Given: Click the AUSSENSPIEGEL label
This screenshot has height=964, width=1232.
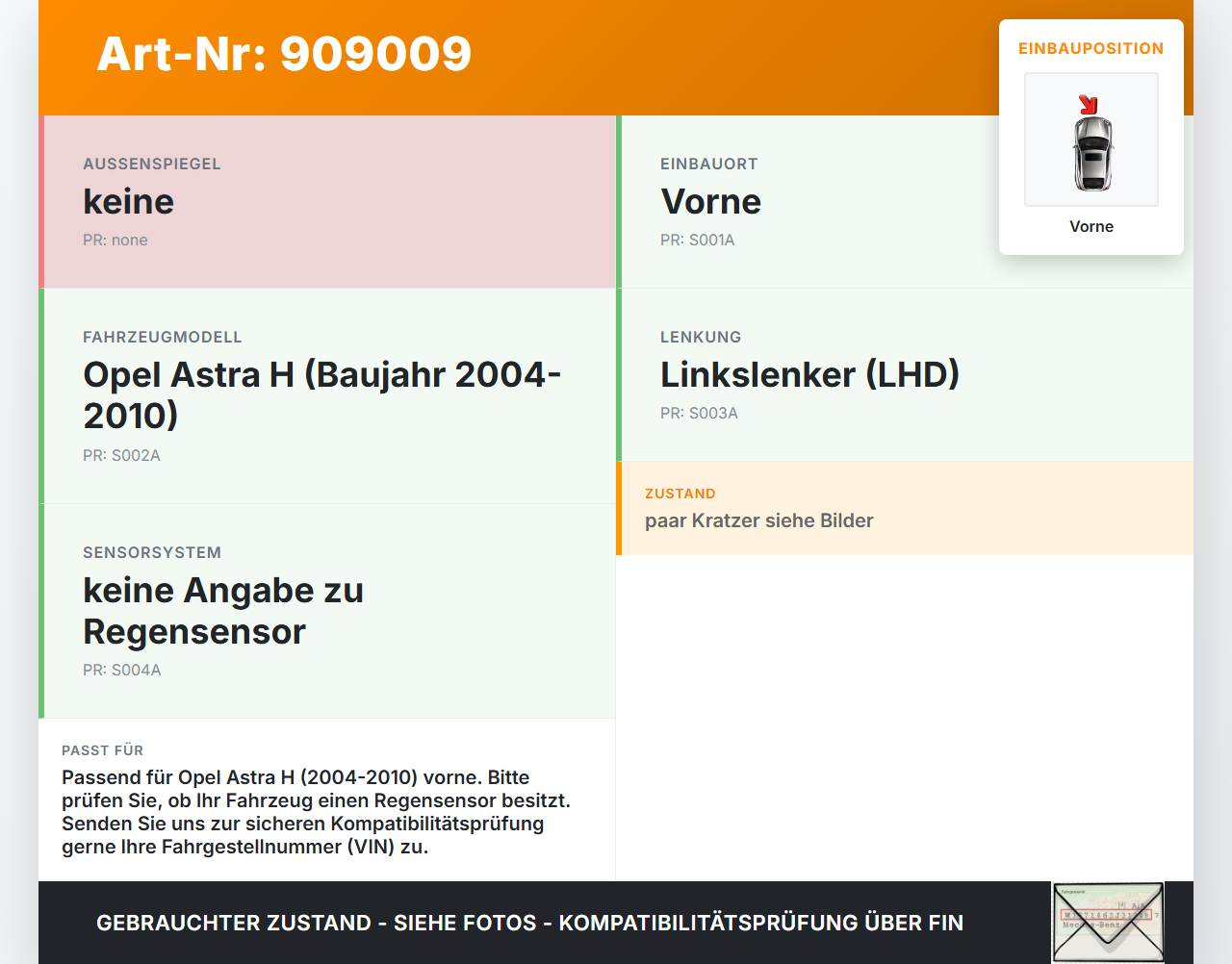Looking at the screenshot, I should [x=152, y=164].
